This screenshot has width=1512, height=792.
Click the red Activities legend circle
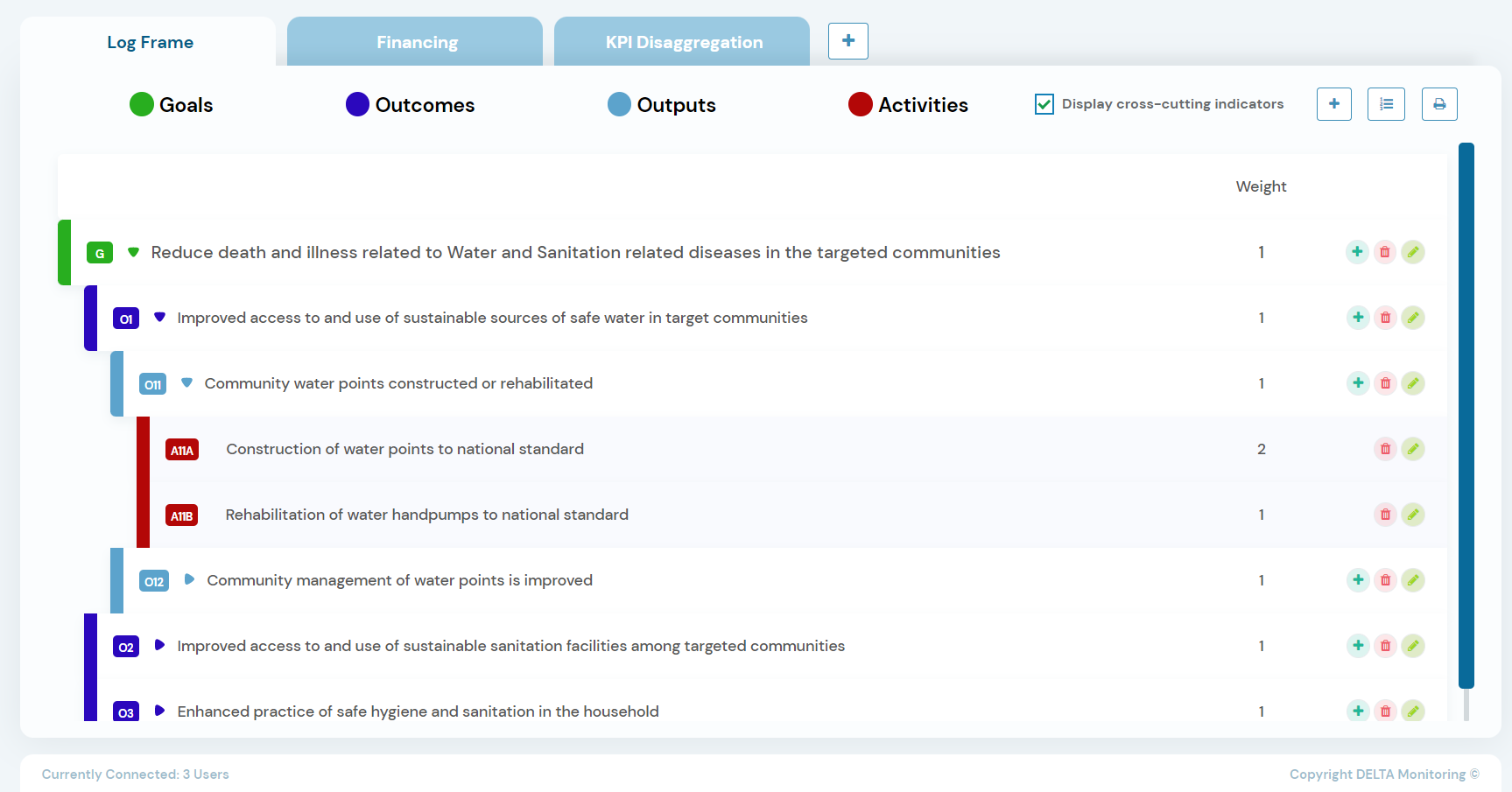(861, 104)
